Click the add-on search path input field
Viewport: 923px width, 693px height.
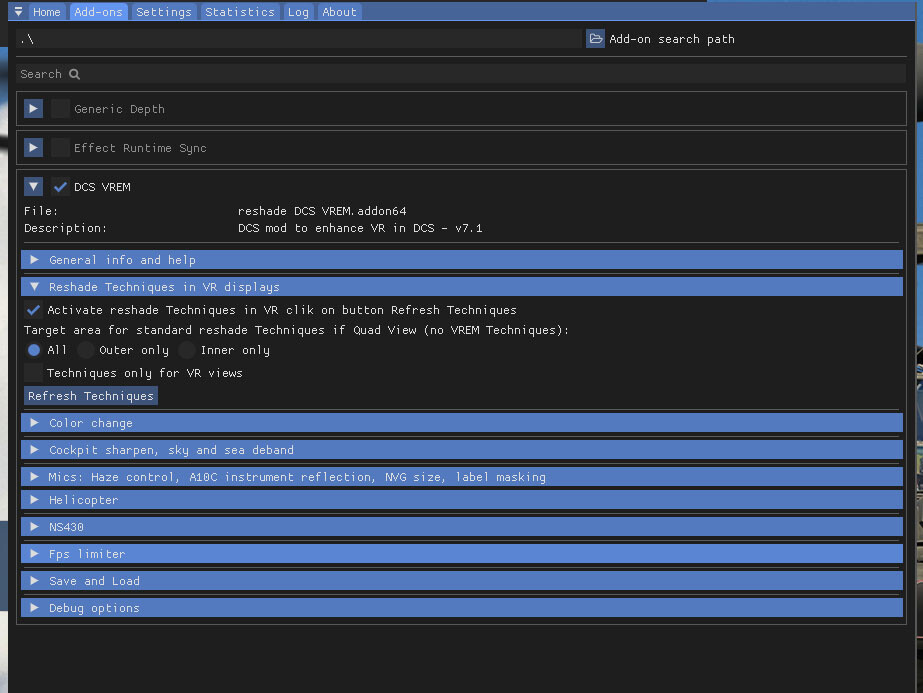tap(298, 39)
